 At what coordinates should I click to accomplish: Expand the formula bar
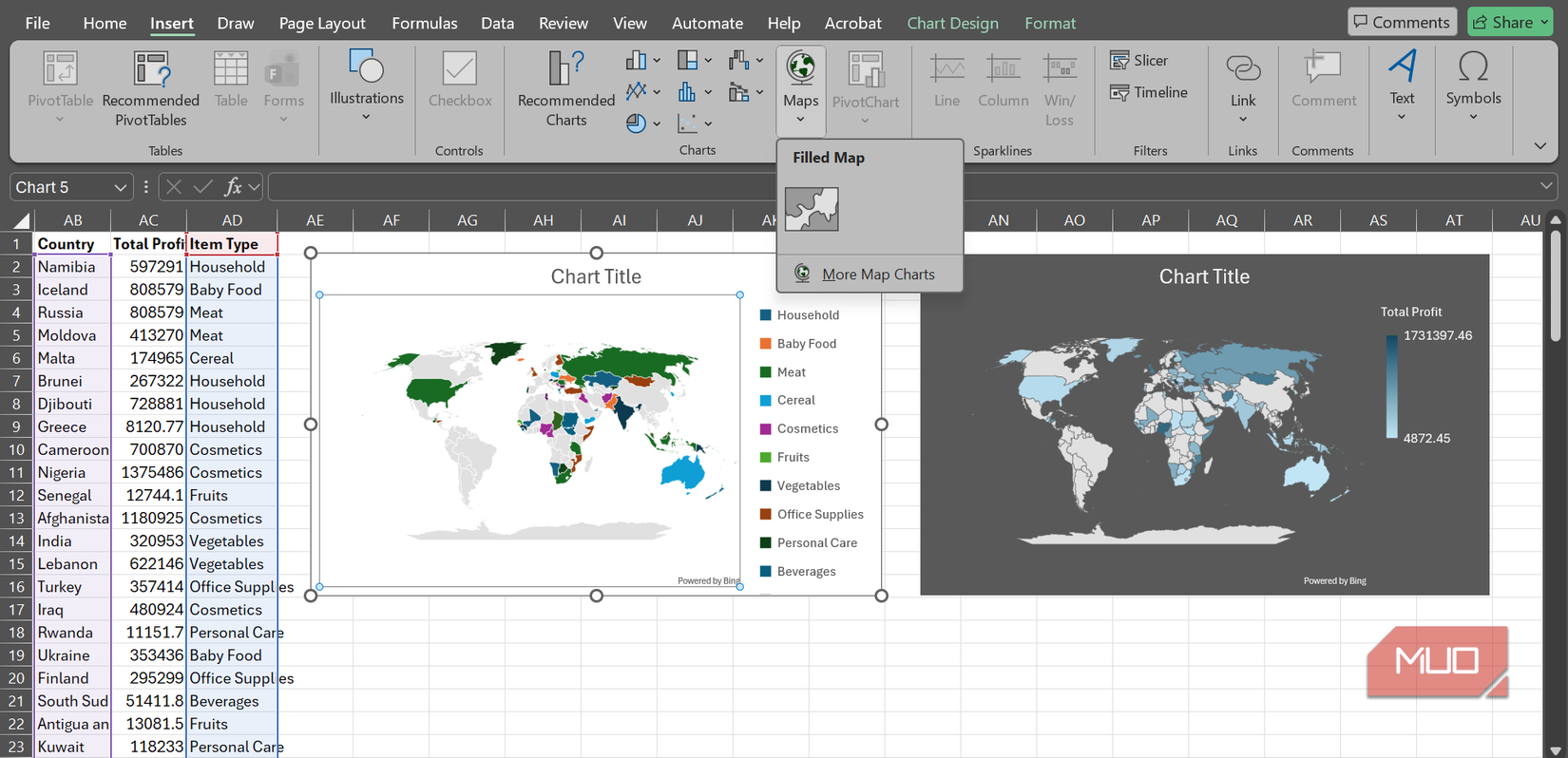coord(1546,187)
